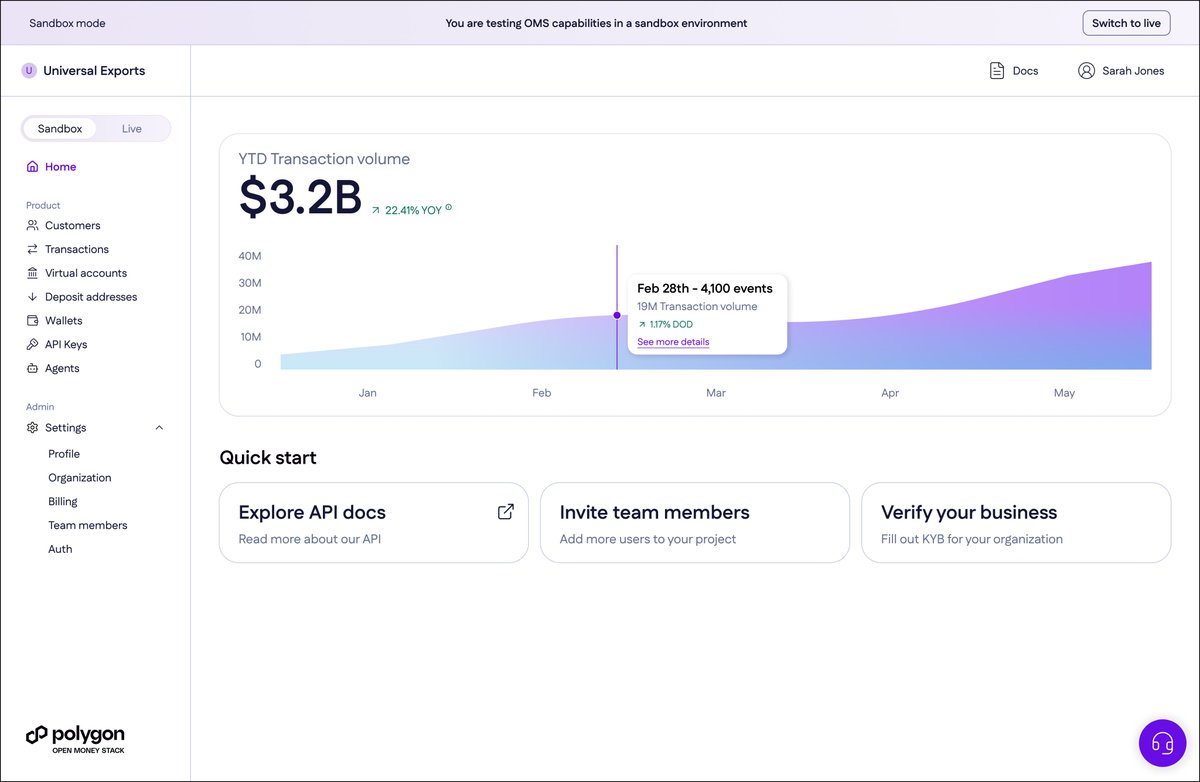Click the Settings gear icon
This screenshot has height=782, width=1200.
[x=32, y=428]
